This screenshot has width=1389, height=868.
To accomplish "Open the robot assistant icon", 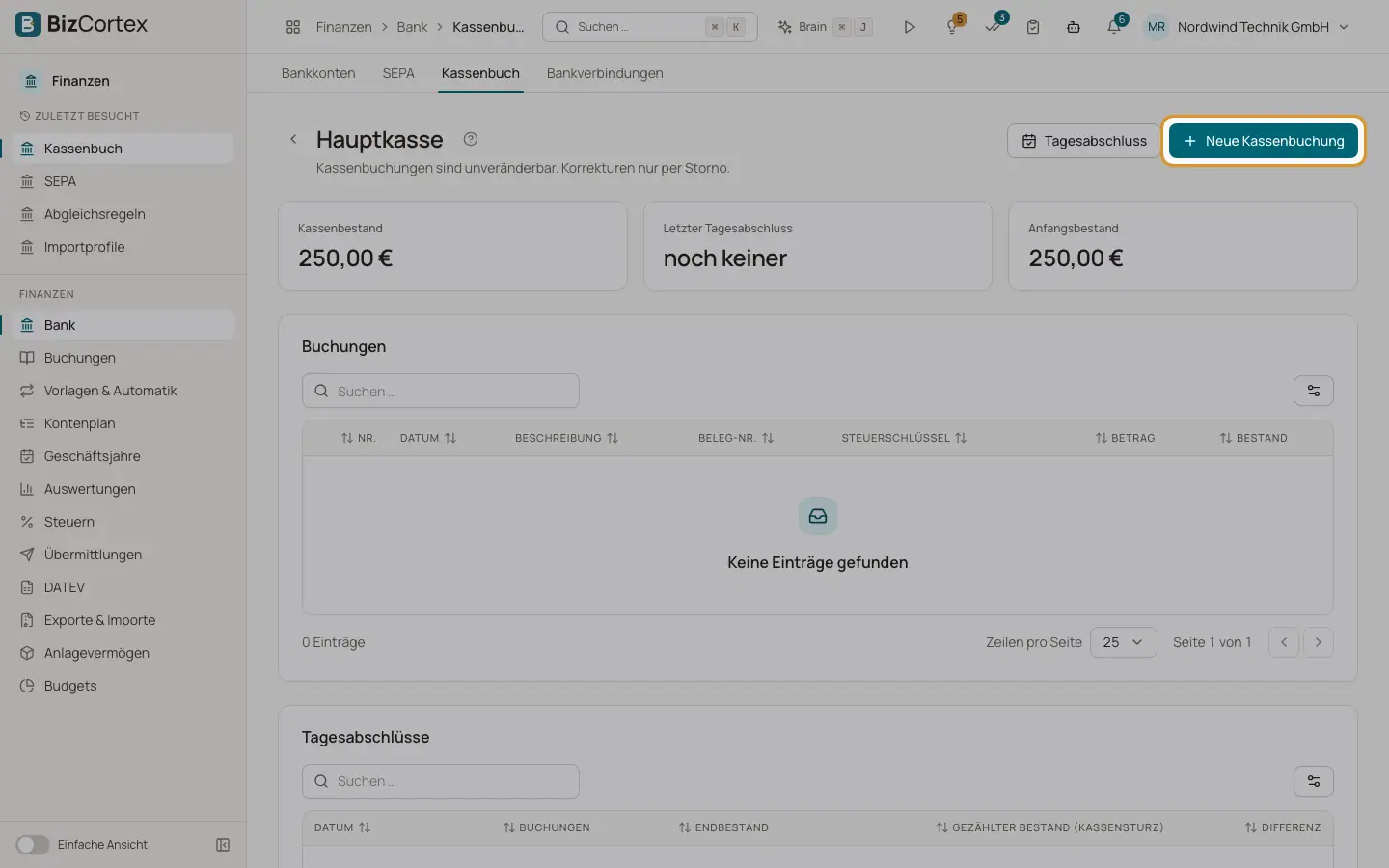I will coord(1073,27).
